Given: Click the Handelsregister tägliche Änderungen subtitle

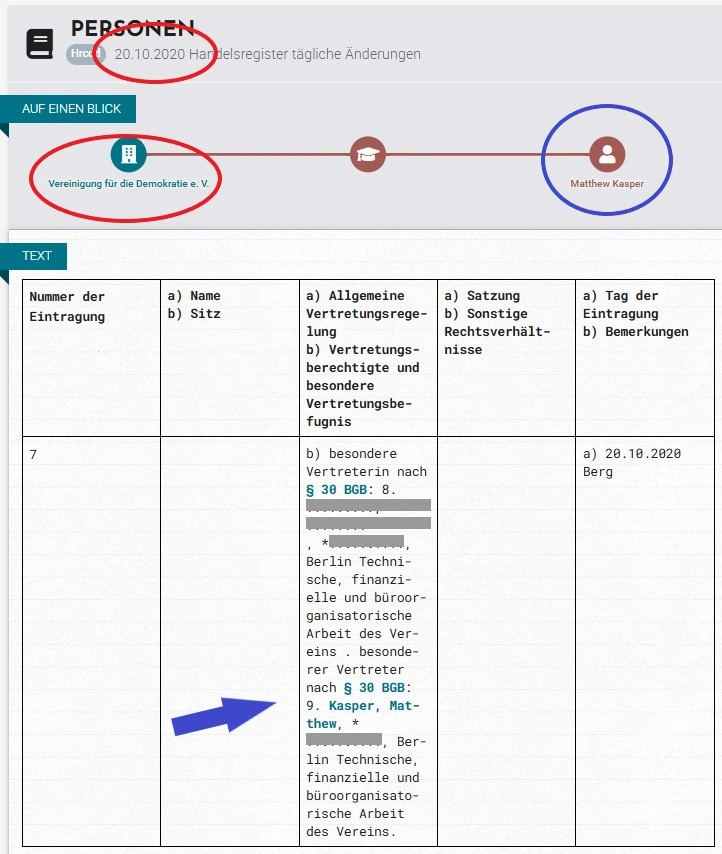Looking at the screenshot, I should pyautogui.click(x=305, y=54).
